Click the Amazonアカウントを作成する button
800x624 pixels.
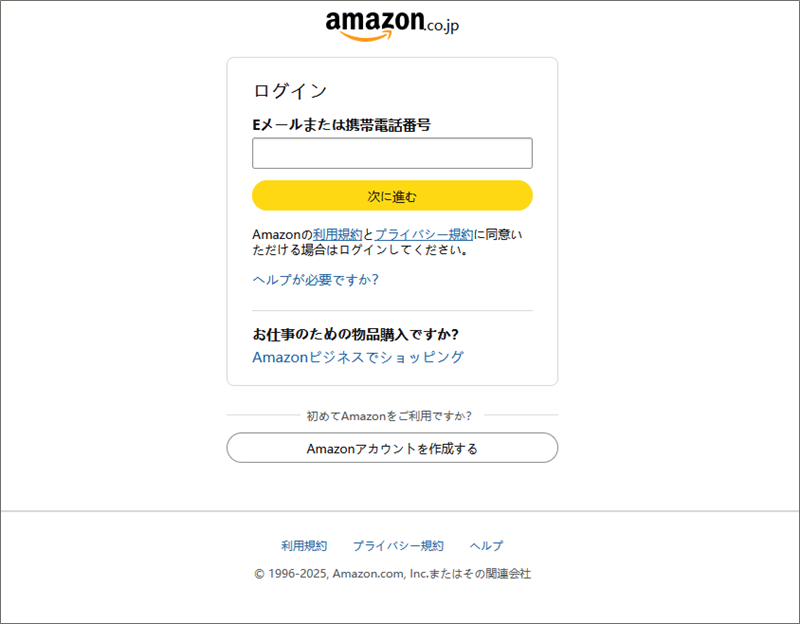[392, 448]
